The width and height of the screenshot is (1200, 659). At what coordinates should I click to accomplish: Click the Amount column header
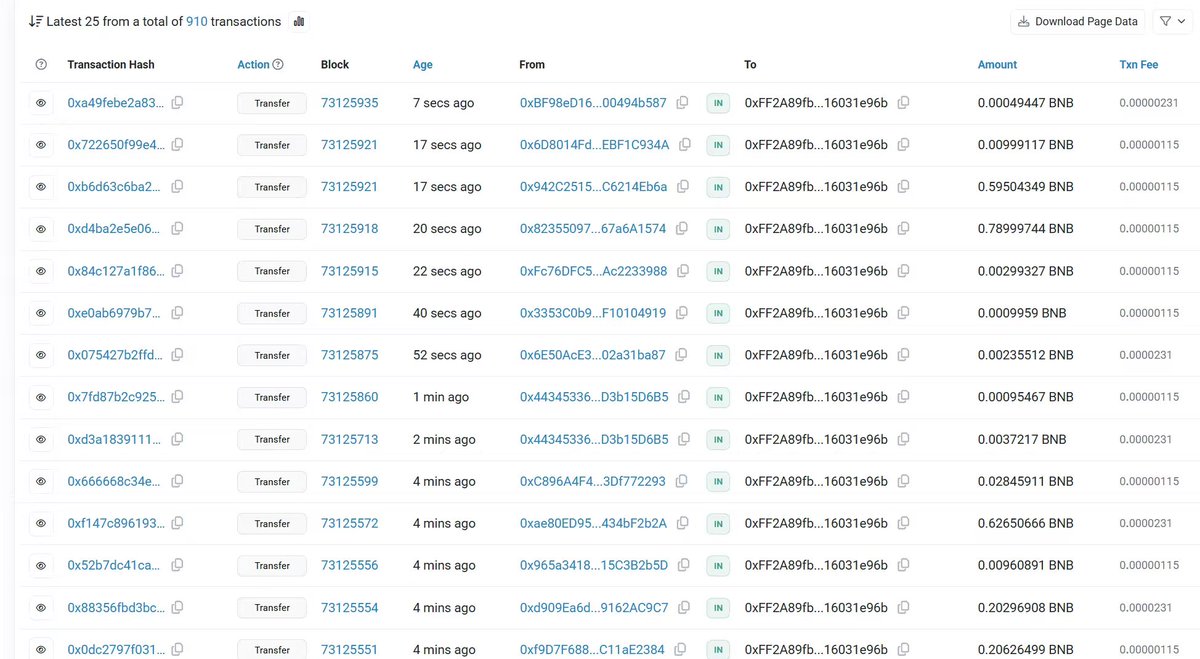click(x=997, y=64)
